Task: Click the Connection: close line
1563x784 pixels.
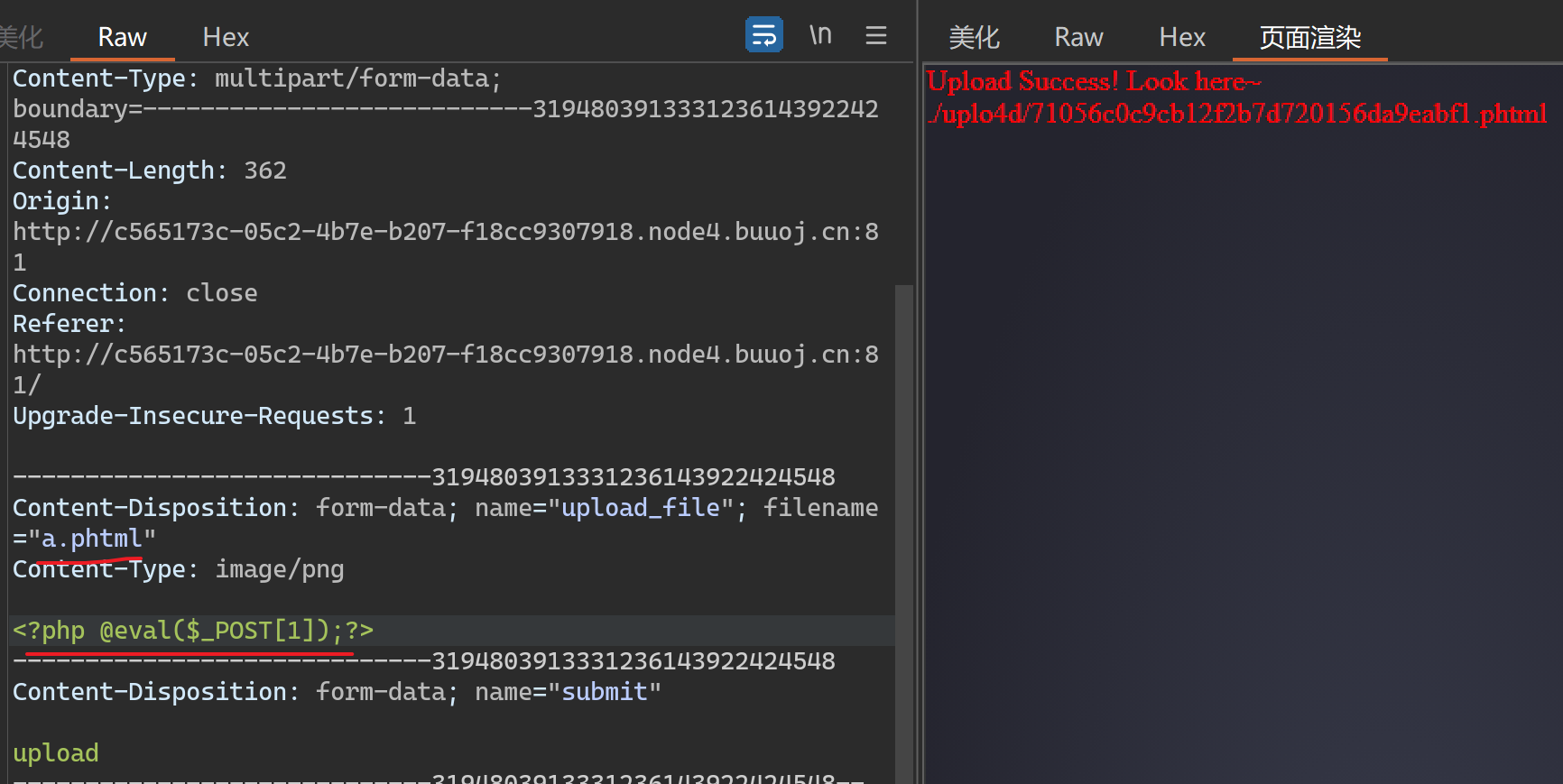Action: 135,293
